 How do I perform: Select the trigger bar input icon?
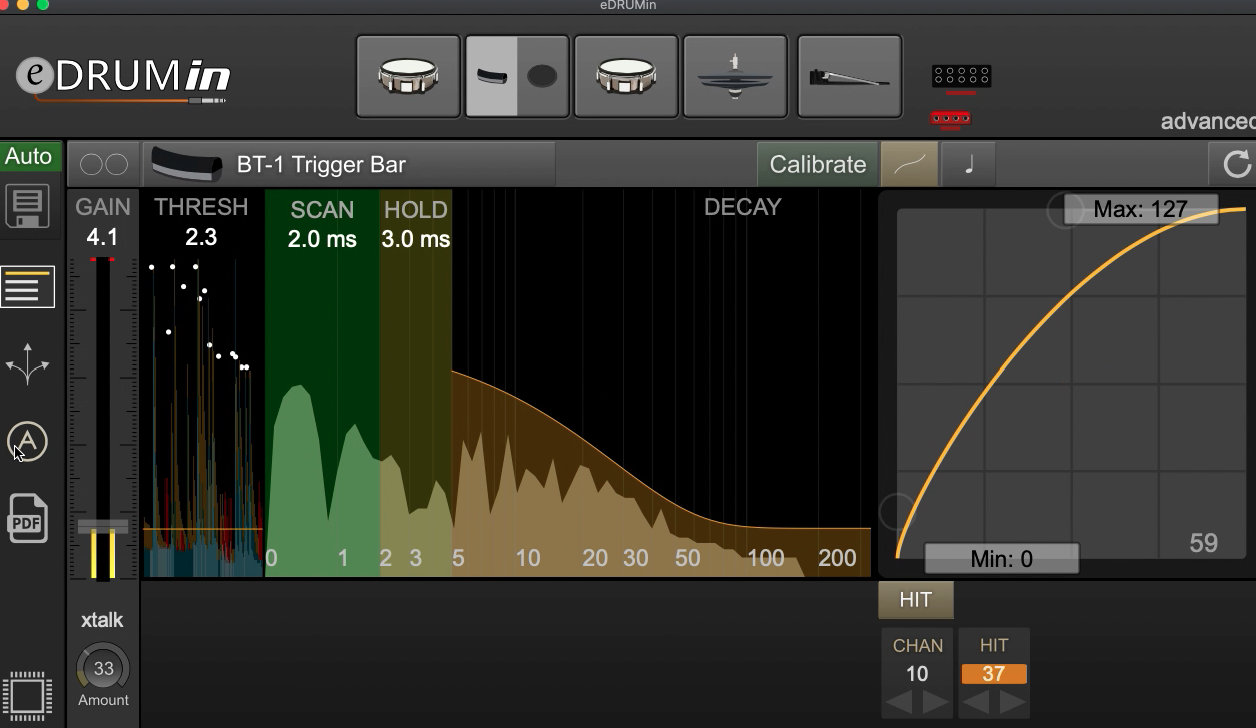coord(491,77)
